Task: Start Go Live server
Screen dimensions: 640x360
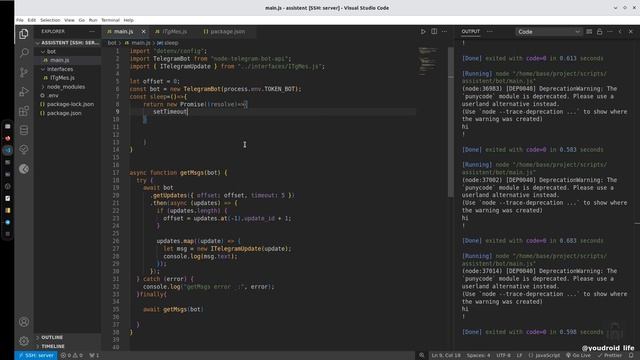Action: [x=578, y=356]
